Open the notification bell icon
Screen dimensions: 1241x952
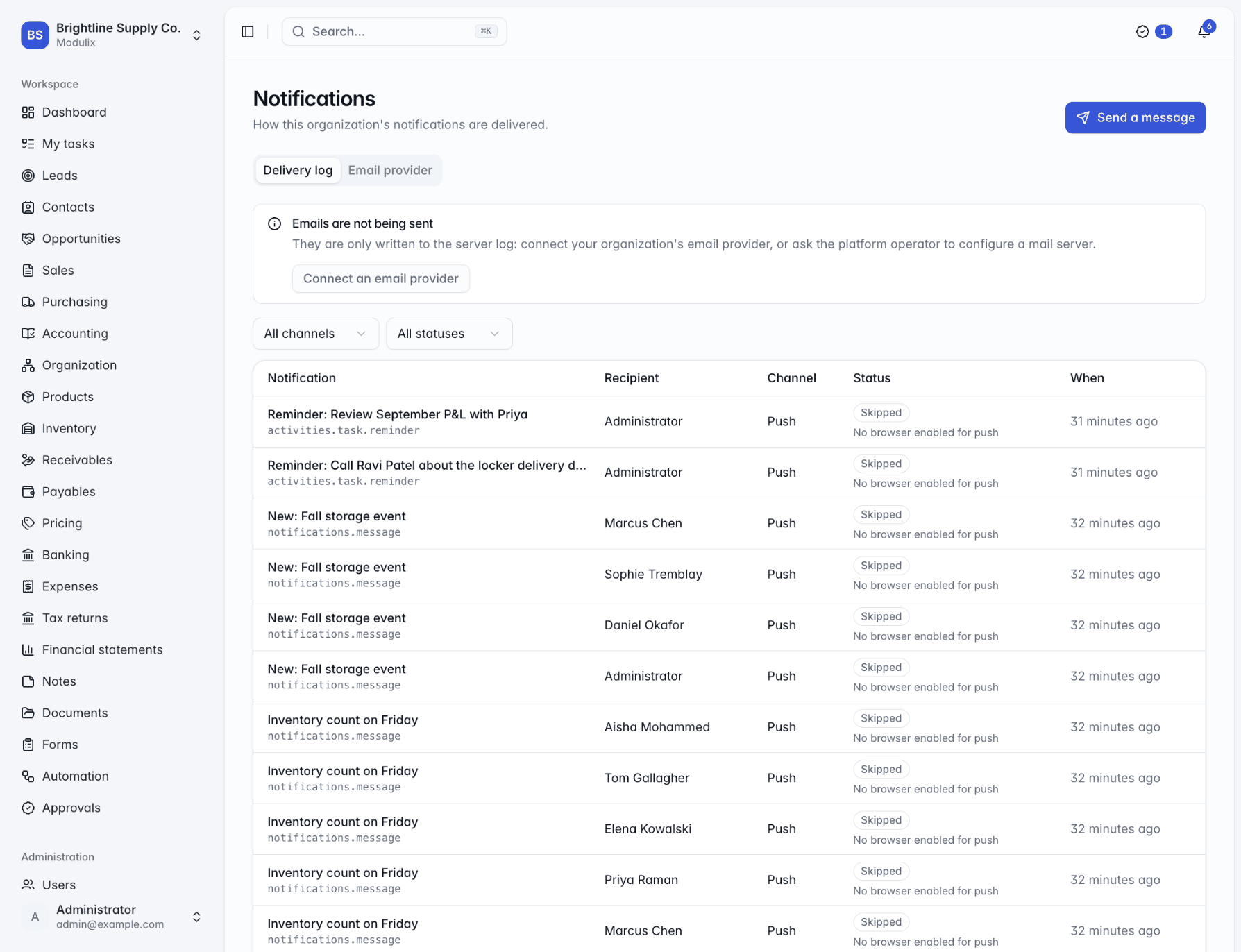(1204, 31)
